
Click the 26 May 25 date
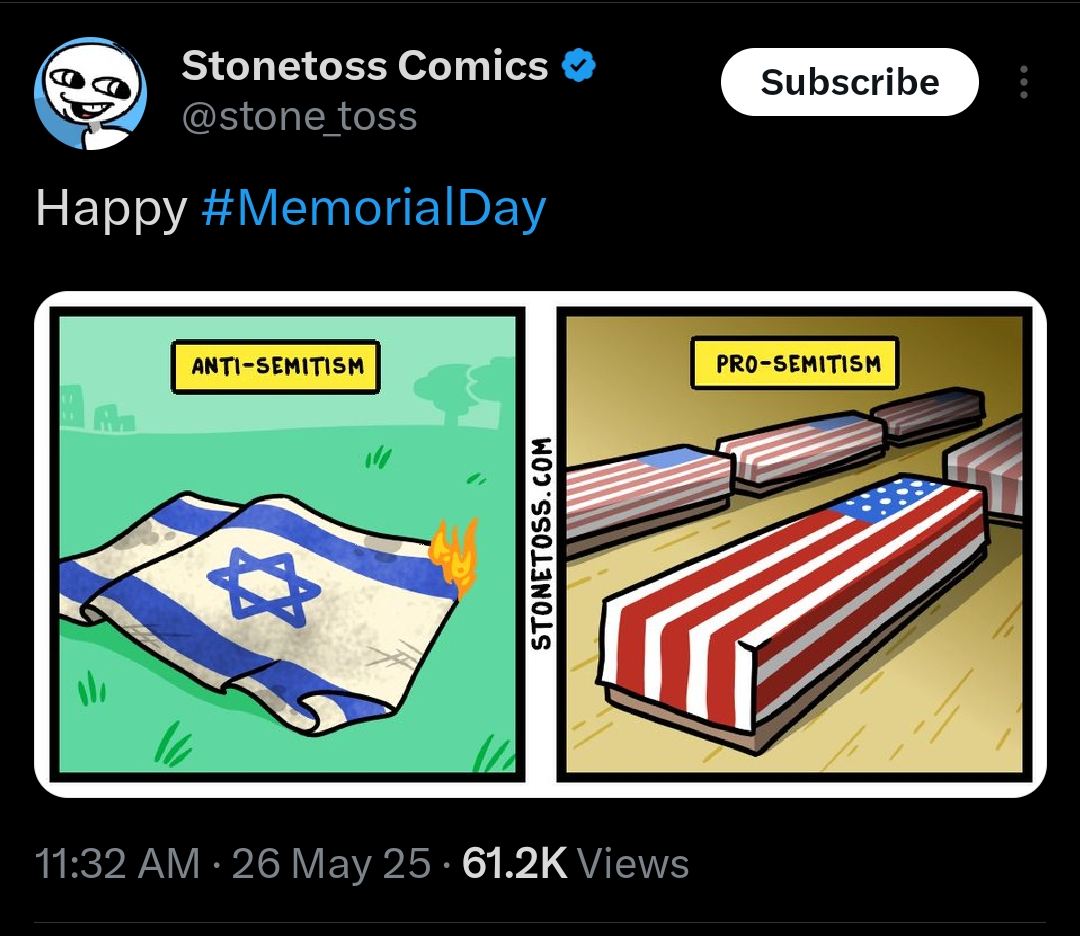click(331, 863)
